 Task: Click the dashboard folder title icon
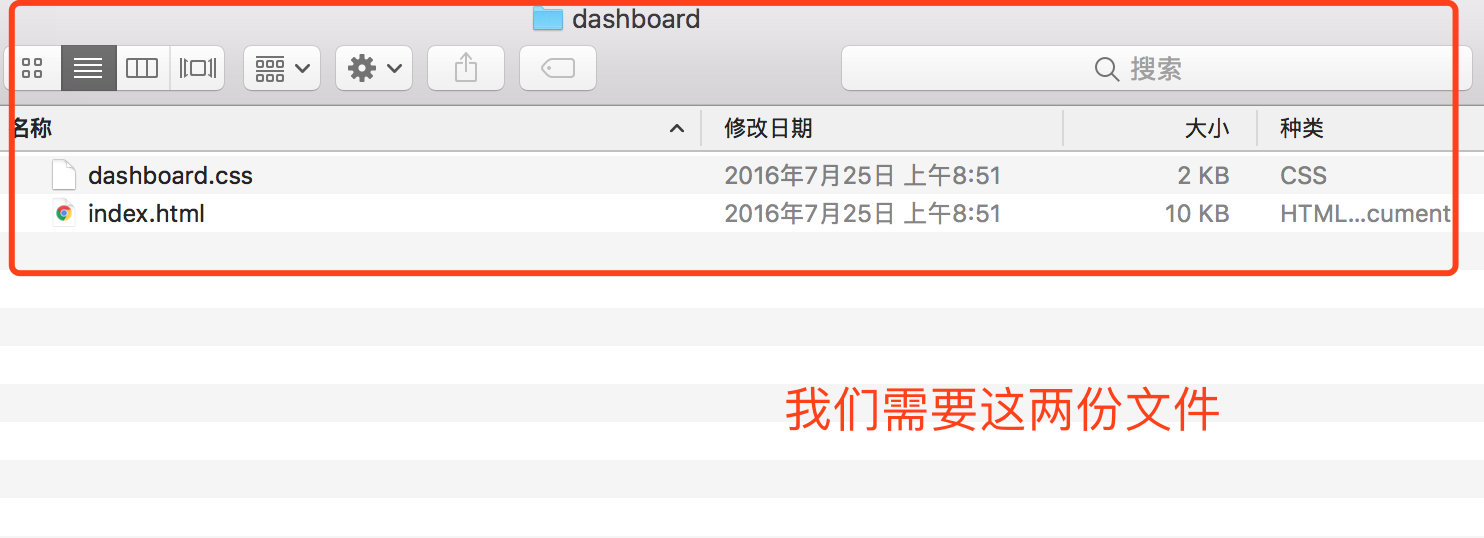[x=548, y=18]
